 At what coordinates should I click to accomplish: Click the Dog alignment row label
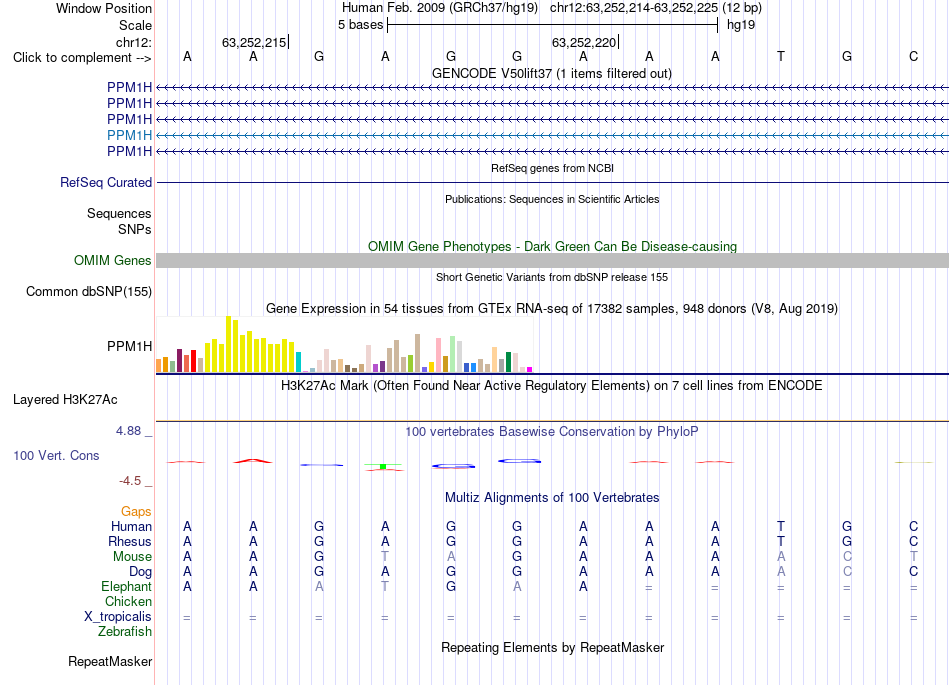(140, 572)
